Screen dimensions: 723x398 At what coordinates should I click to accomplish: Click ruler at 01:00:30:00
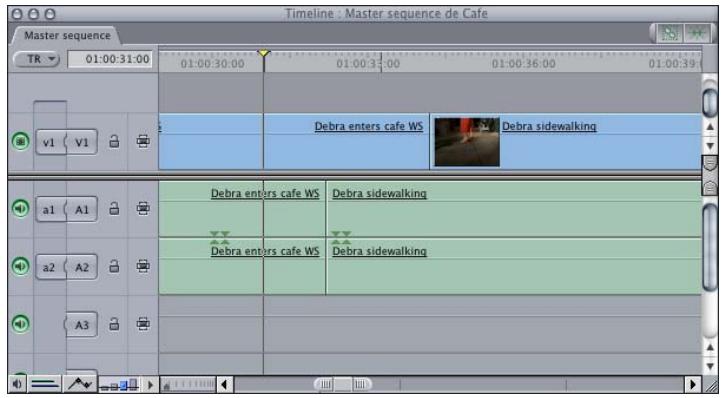[x=212, y=63]
